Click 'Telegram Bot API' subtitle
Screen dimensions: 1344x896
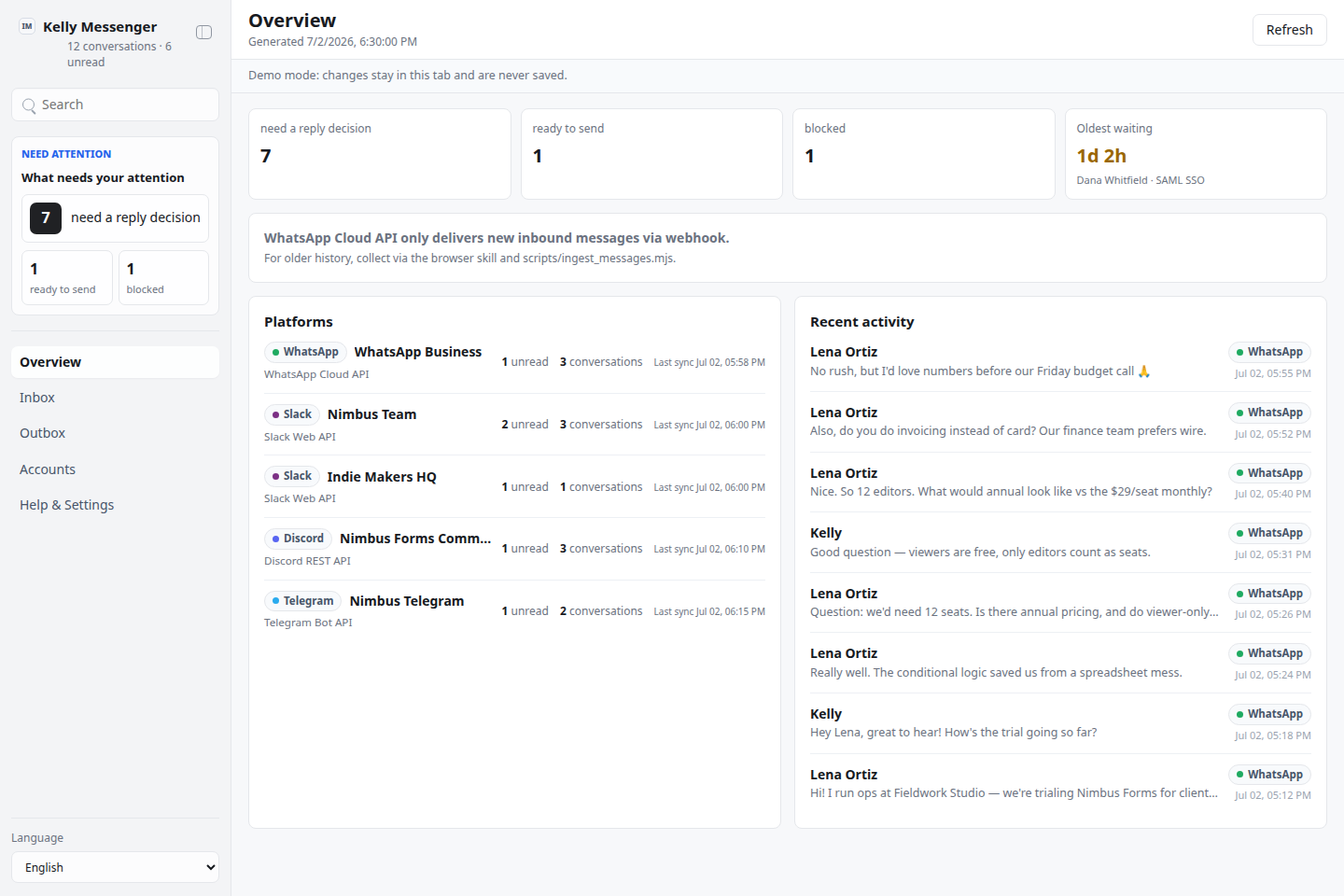(x=308, y=623)
